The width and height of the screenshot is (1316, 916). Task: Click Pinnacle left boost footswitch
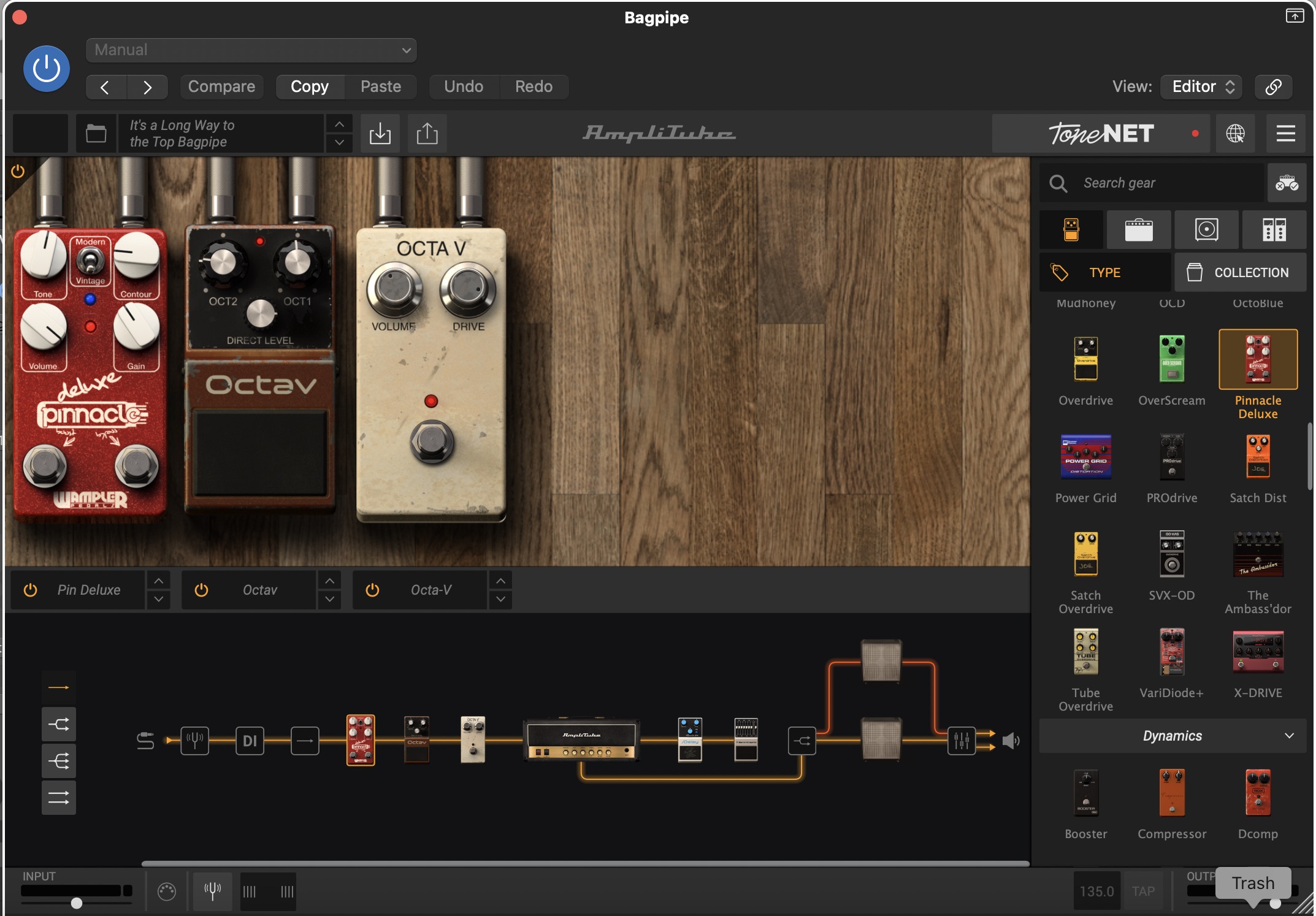pos(45,467)
